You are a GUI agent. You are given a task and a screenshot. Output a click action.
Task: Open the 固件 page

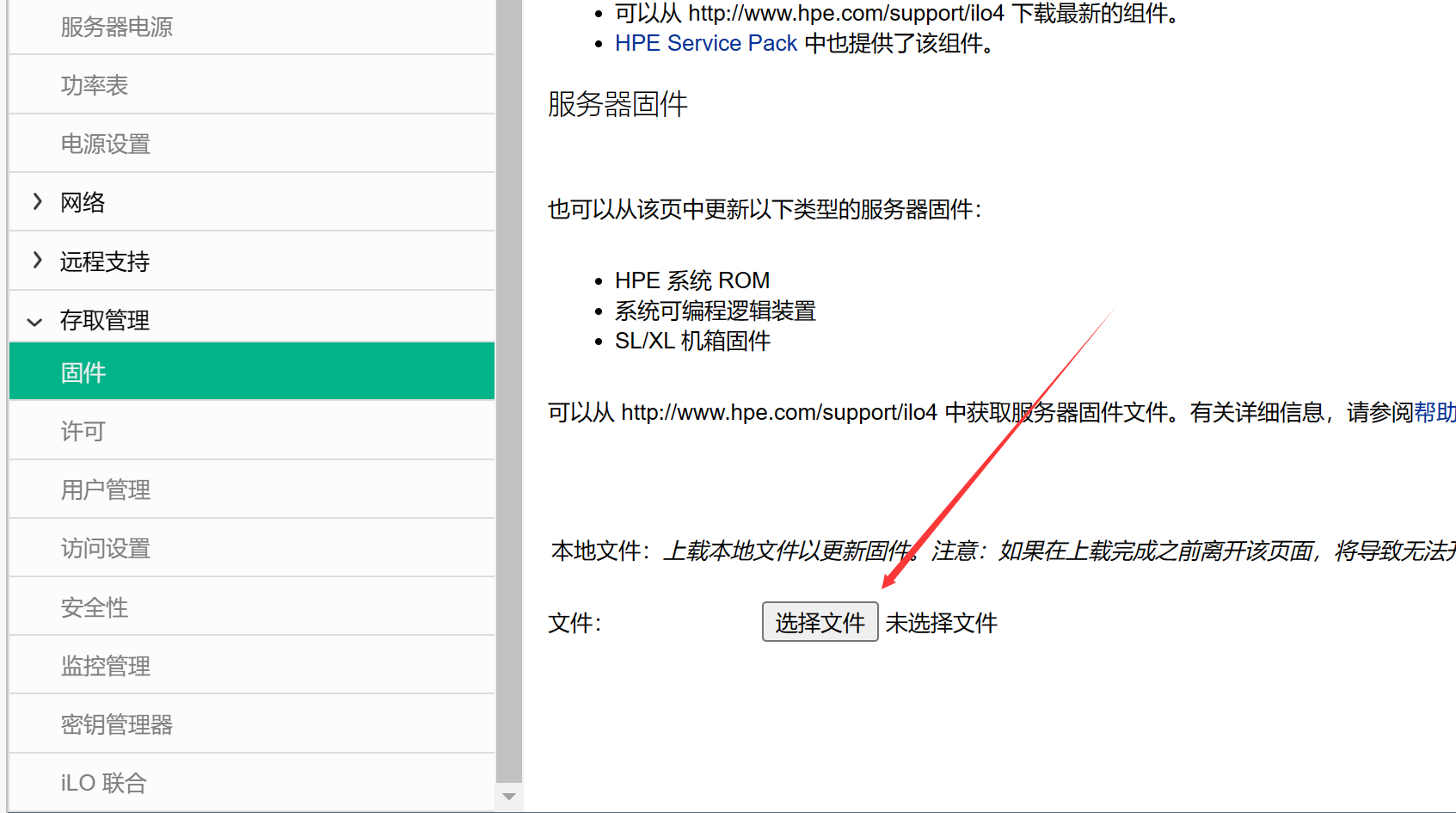pos(83,372)
